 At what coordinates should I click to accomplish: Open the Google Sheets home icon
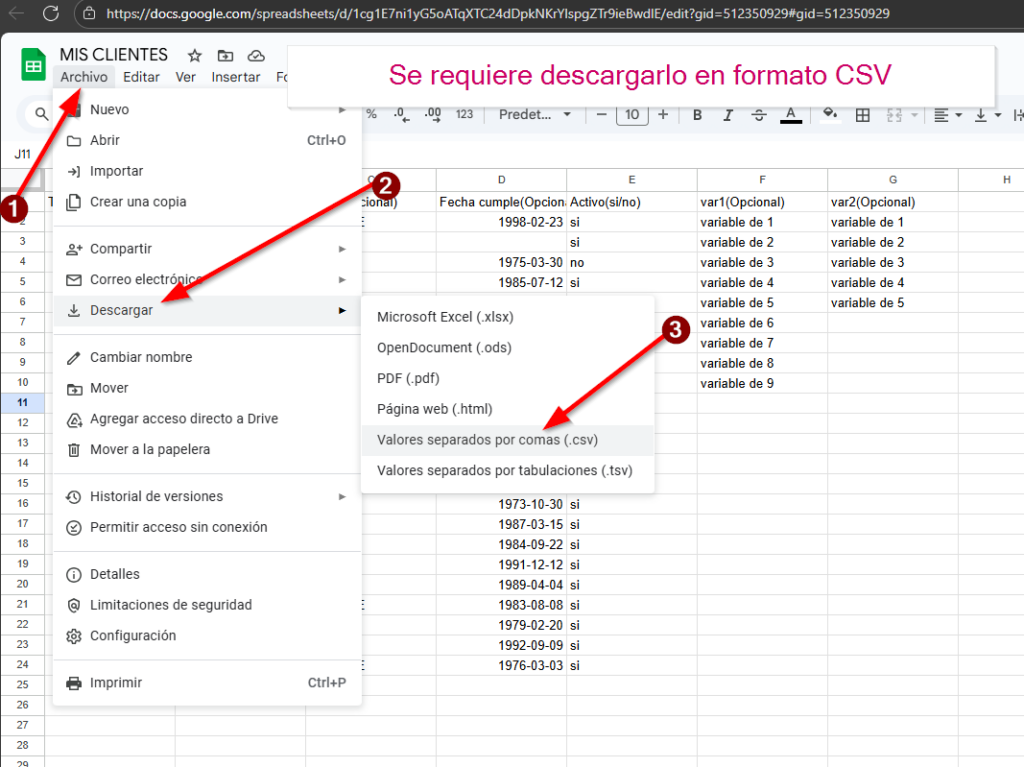34,65
